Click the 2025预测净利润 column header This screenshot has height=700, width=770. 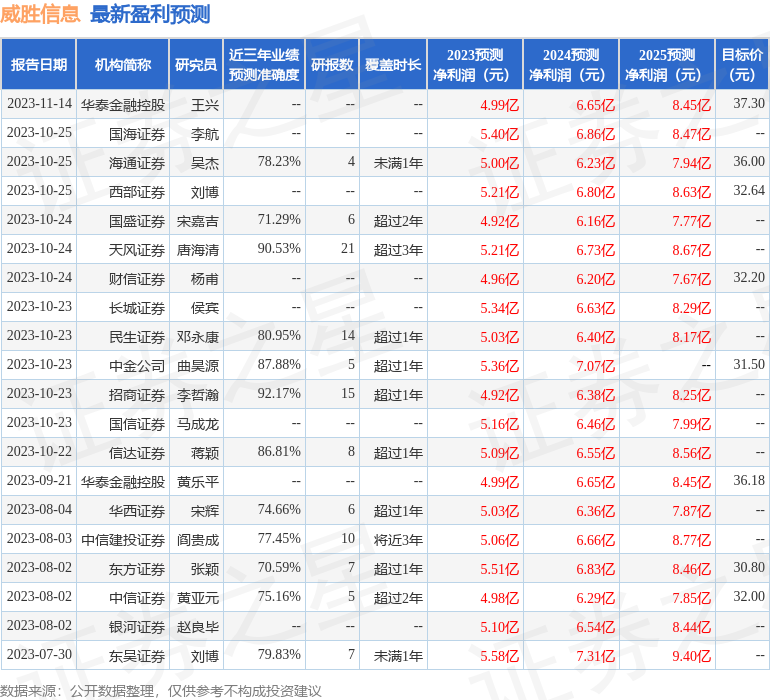[667, 64]
